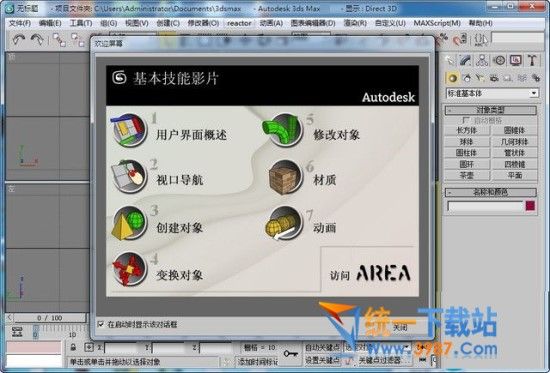The height and width of the screenshot is (373, 550).
Task: Open the 修改对象 tutorial icon
Action: [283, 130]
